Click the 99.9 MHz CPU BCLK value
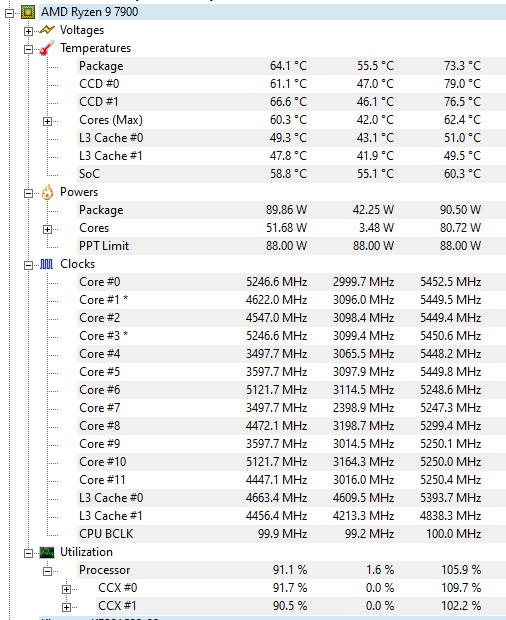The width and height of the screenshot is (506, 620). coord(283,534)
